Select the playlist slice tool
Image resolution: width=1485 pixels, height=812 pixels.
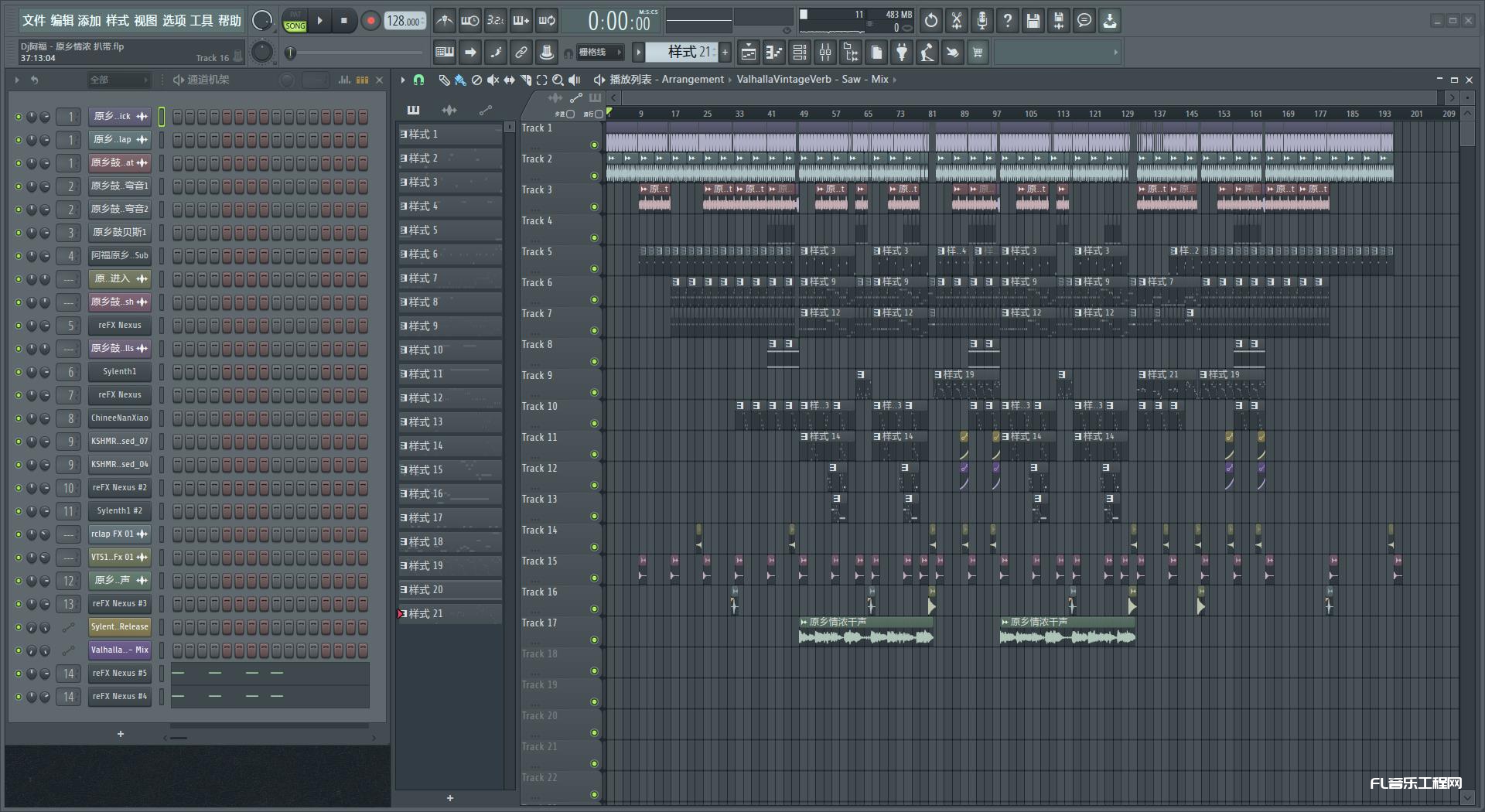coord(525,80)
